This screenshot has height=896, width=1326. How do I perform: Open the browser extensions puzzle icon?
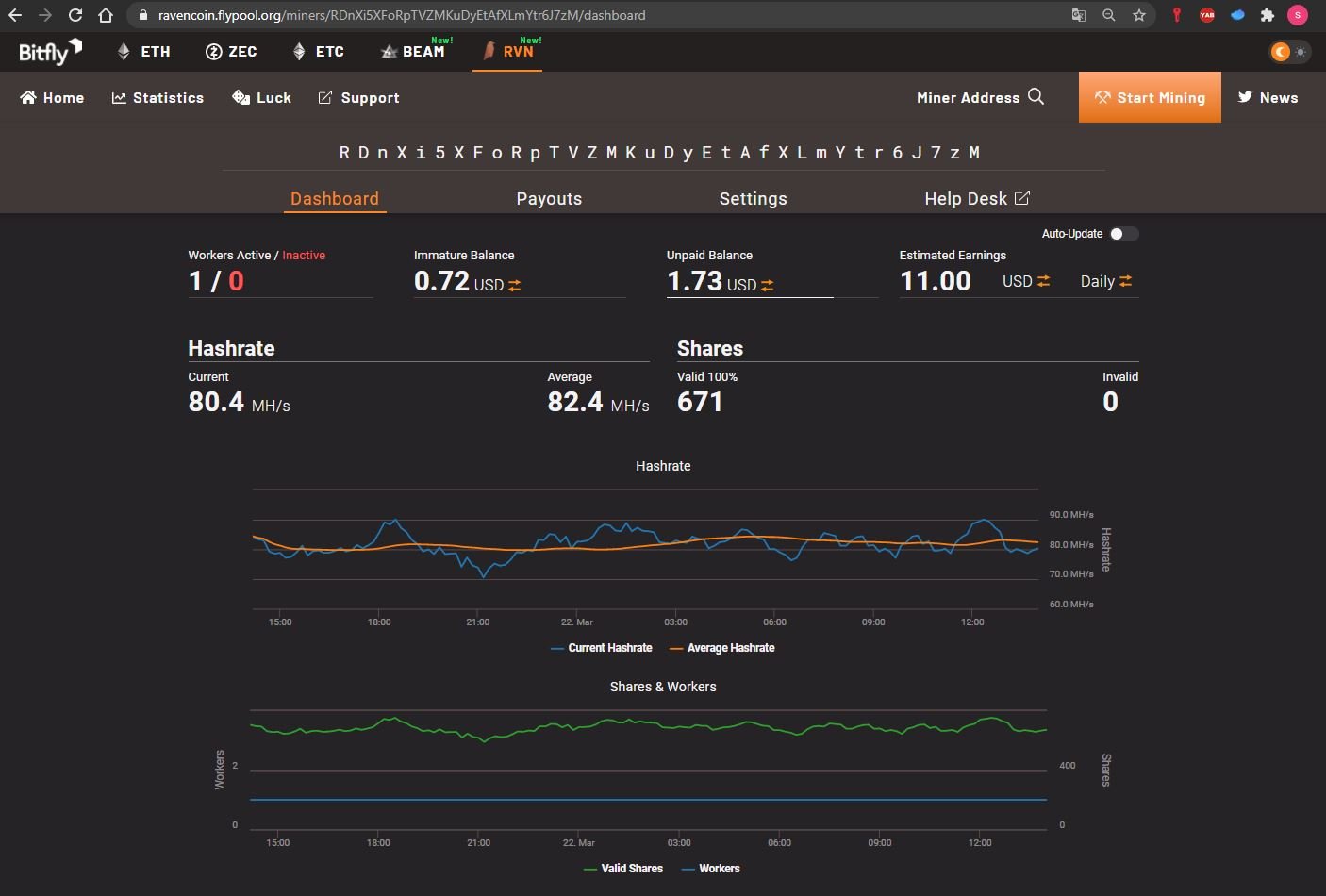point(1268,15)
